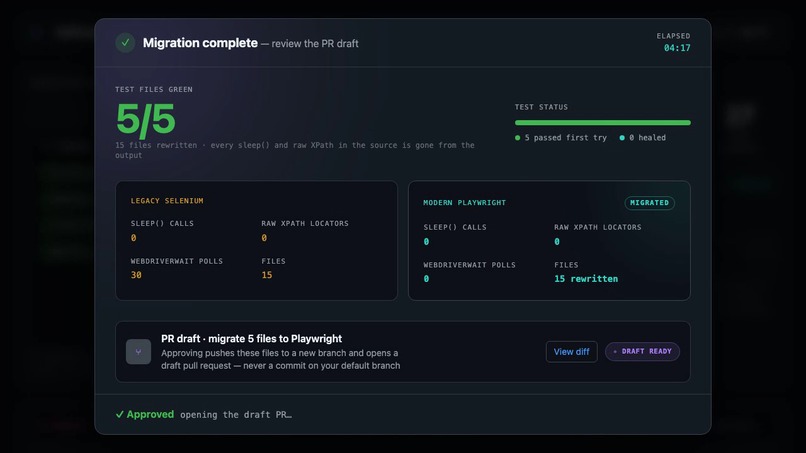Image resolution: width=806 pixels, height=453 pixels.
Task: Click the DRAFT READY badge
Action: (642, 352)
